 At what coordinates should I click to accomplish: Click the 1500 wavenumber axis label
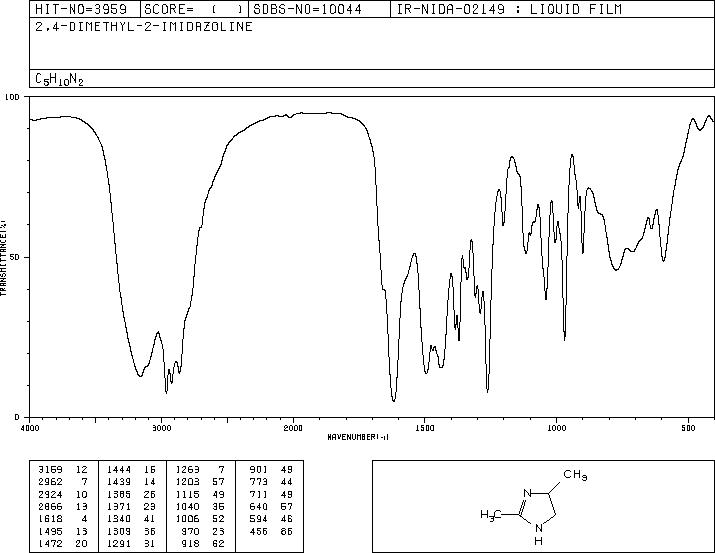425,428
